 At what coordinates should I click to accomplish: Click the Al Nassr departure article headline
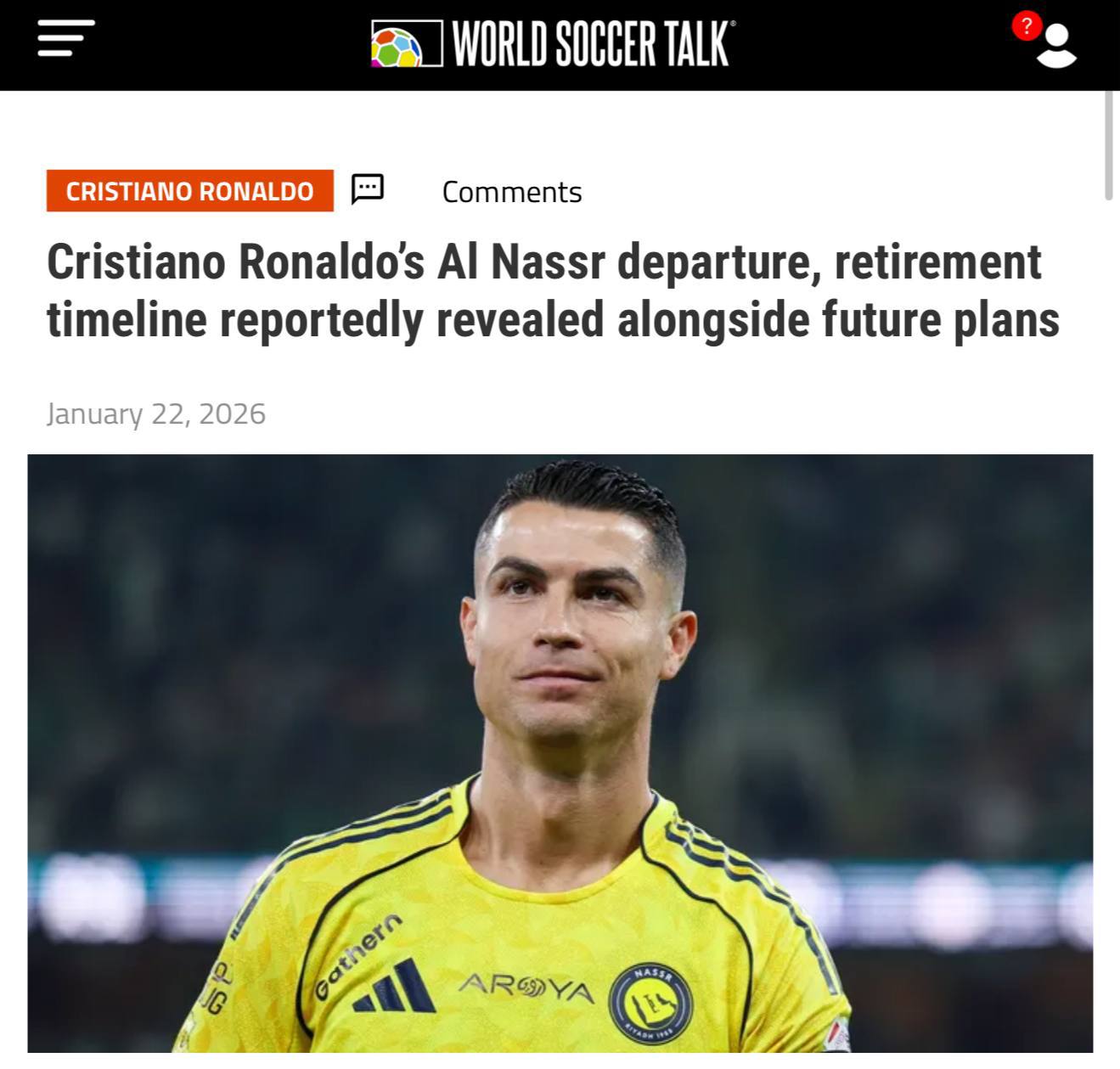coord(553,290)
